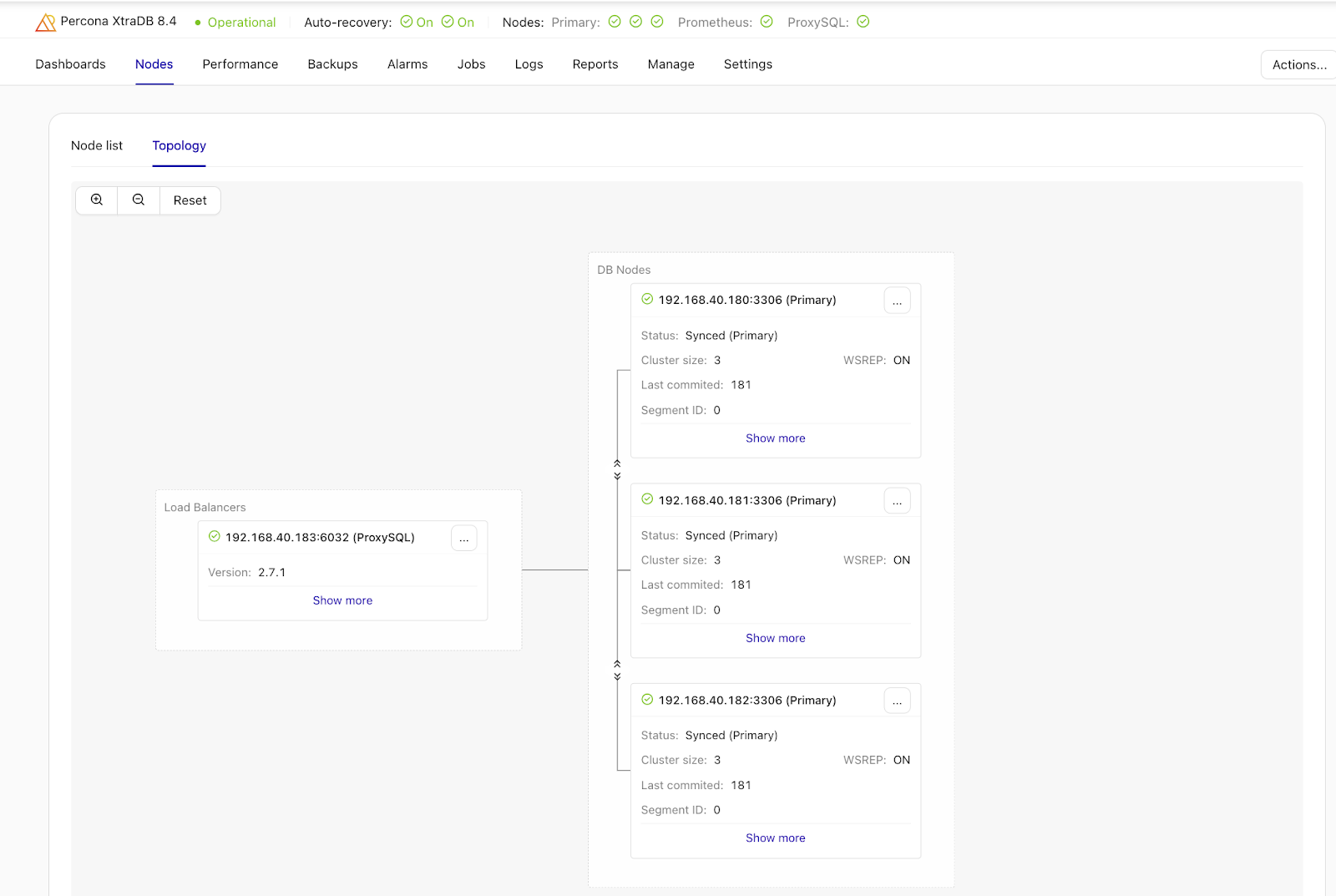This screenshot has width=1336, height=896.
Task: Open the Backups section
Action: [x=332, y=63]
